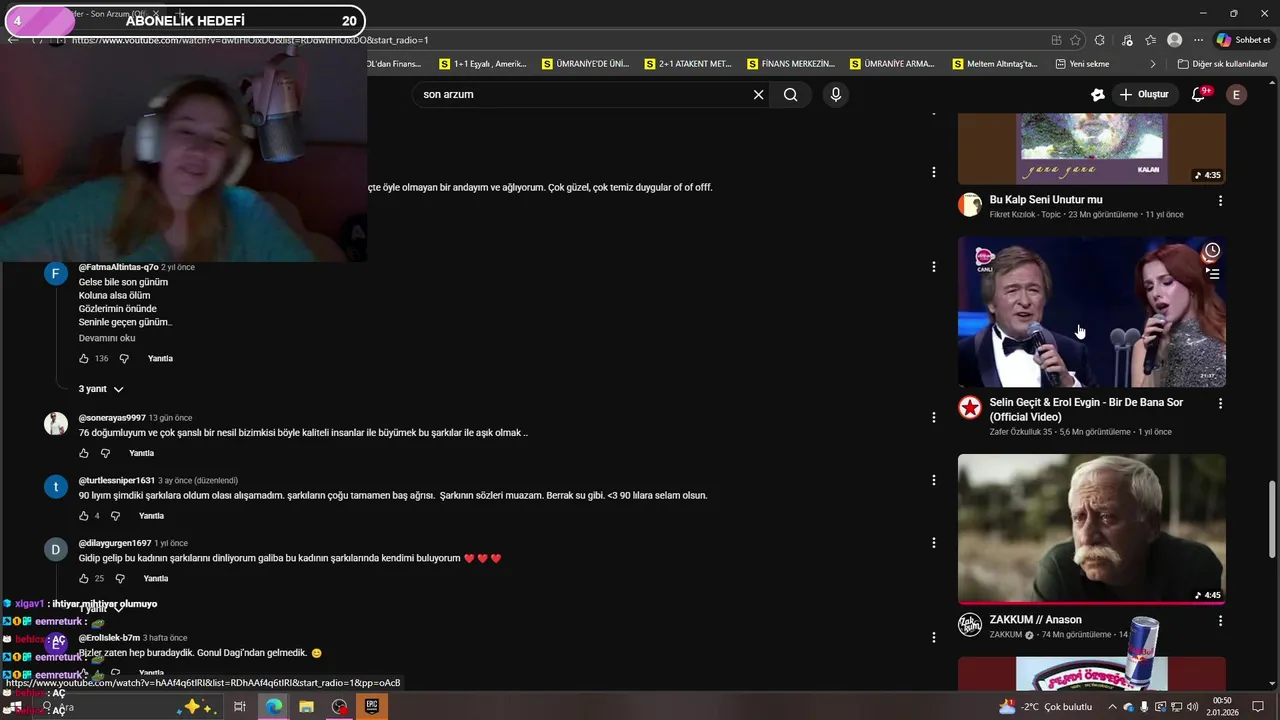Open the Zafer Özkulluk channel red star avatar
This screenshot has height=720, width=1280.
(970, 407)
